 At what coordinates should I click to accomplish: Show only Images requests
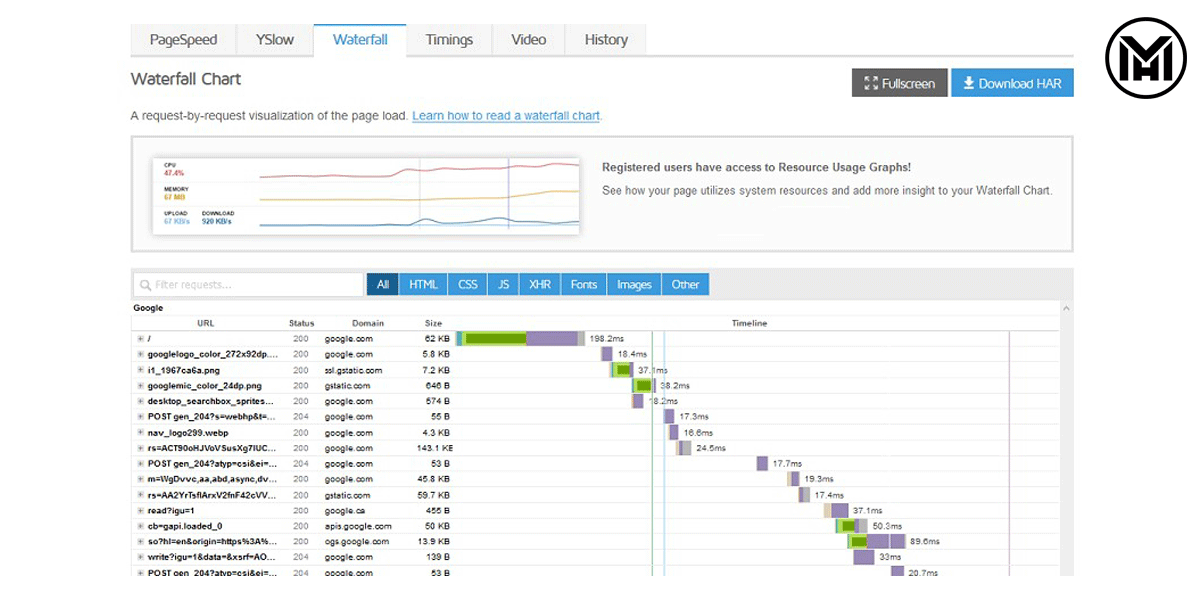(x=634, y=285)
